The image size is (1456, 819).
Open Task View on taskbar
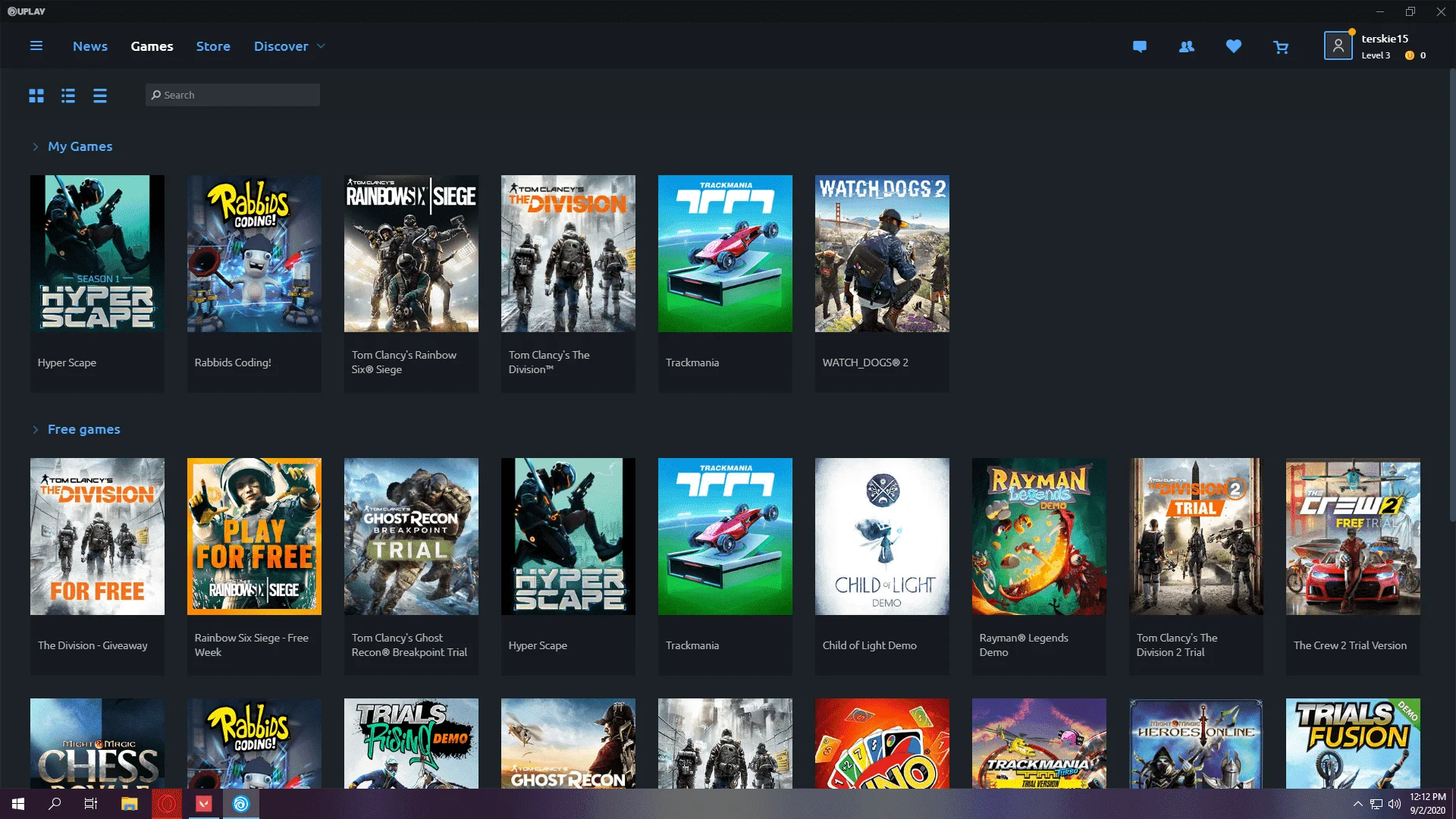[91, 804]
